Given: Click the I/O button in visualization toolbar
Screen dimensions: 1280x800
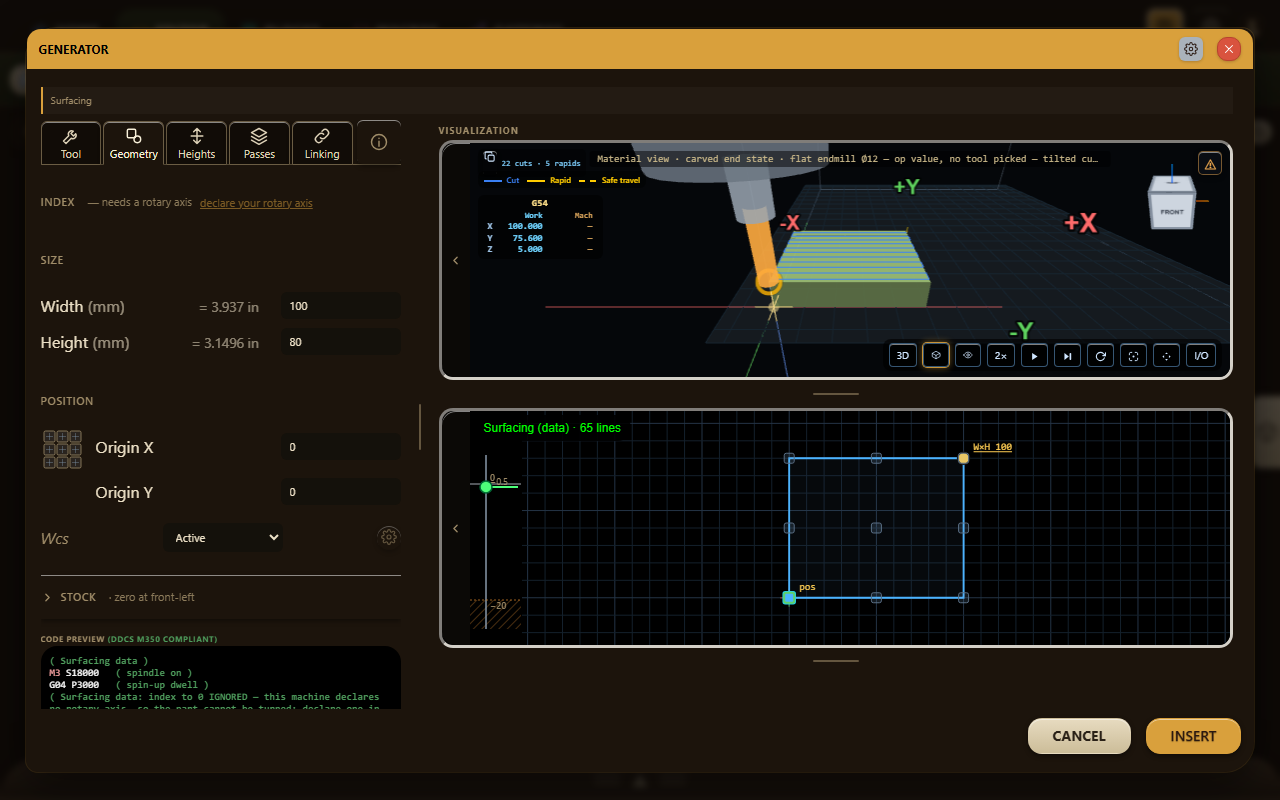Looking at the screenshot, I should pos(1200,355).
